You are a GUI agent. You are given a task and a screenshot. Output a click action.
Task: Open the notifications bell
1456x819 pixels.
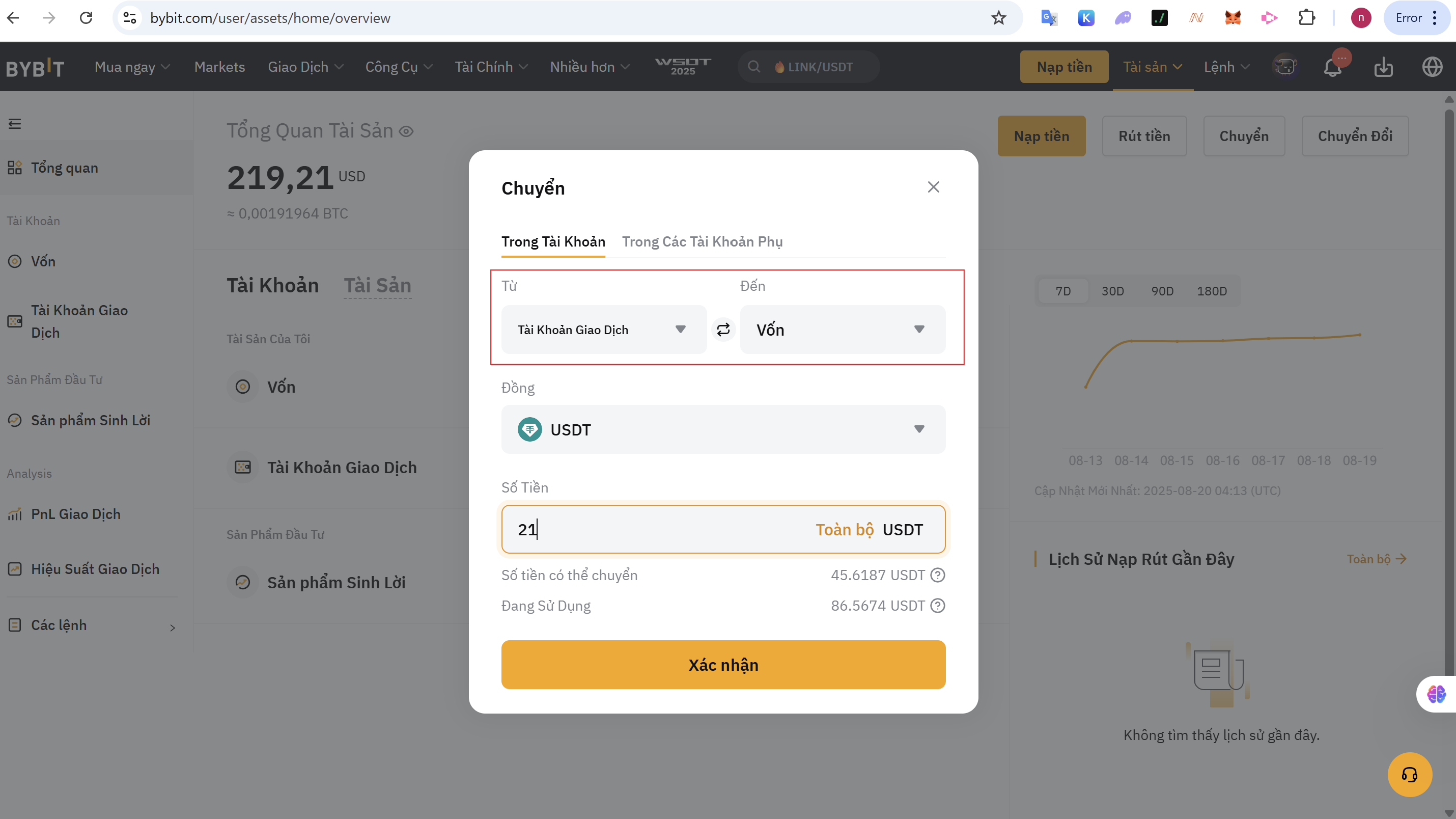point(1332,67)
